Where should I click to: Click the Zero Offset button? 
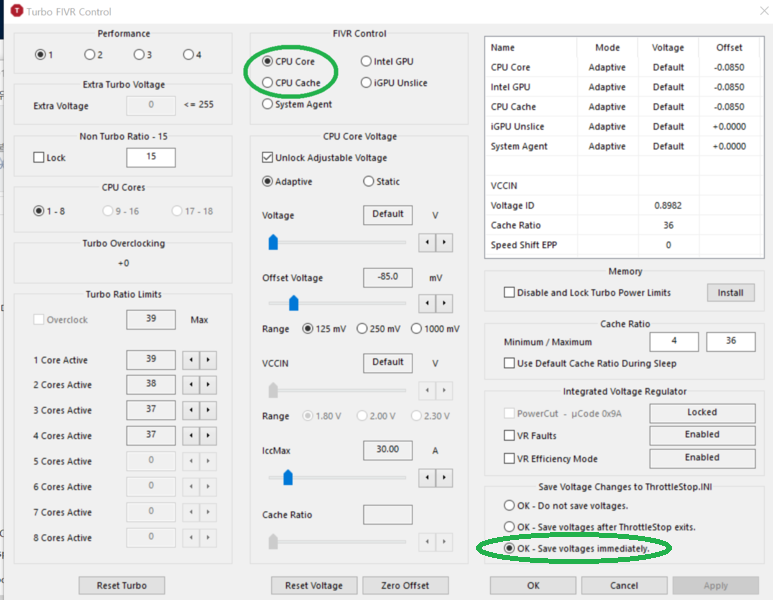click(x=405, y=586)
